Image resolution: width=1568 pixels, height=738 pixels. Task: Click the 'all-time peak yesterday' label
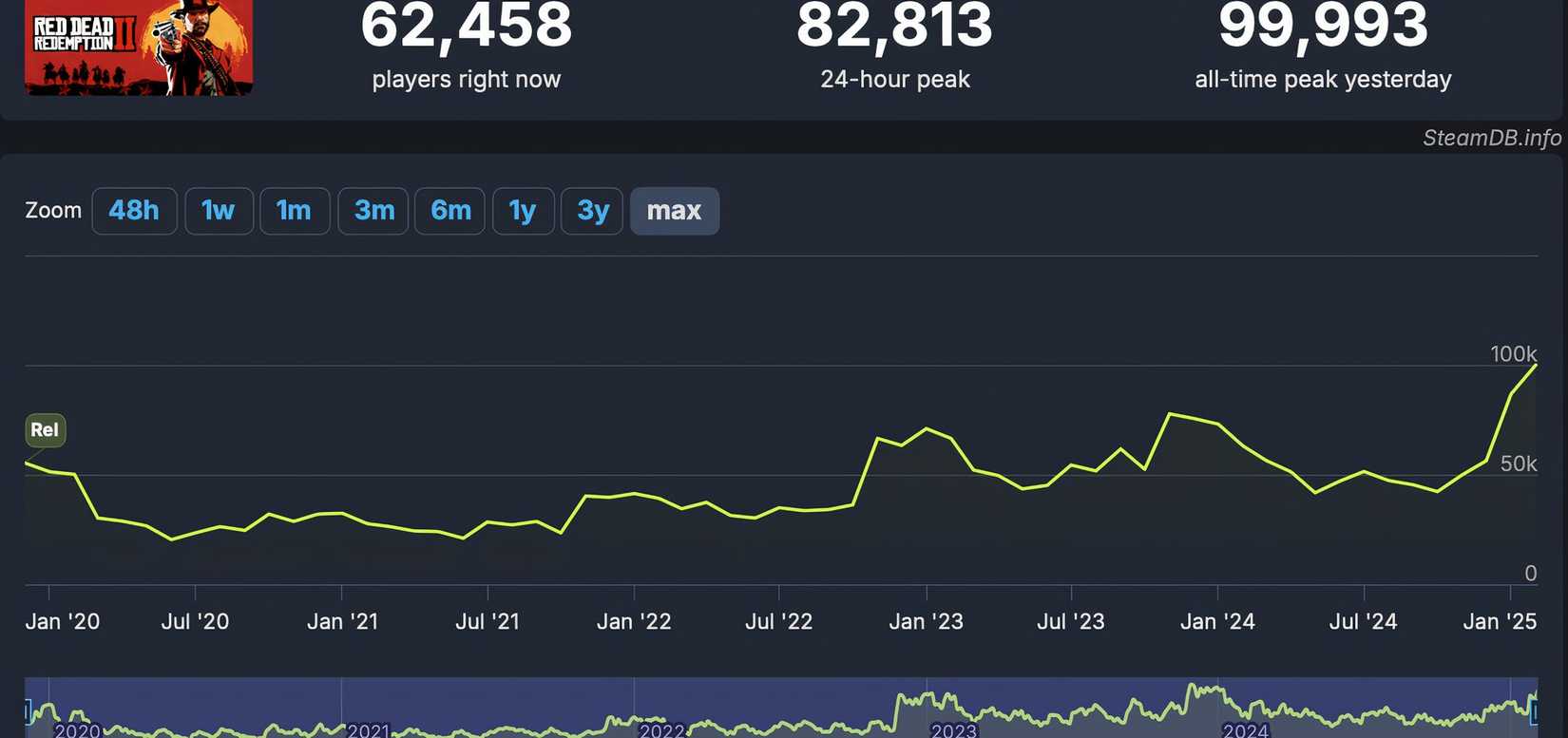click(x=1323, y=80)
